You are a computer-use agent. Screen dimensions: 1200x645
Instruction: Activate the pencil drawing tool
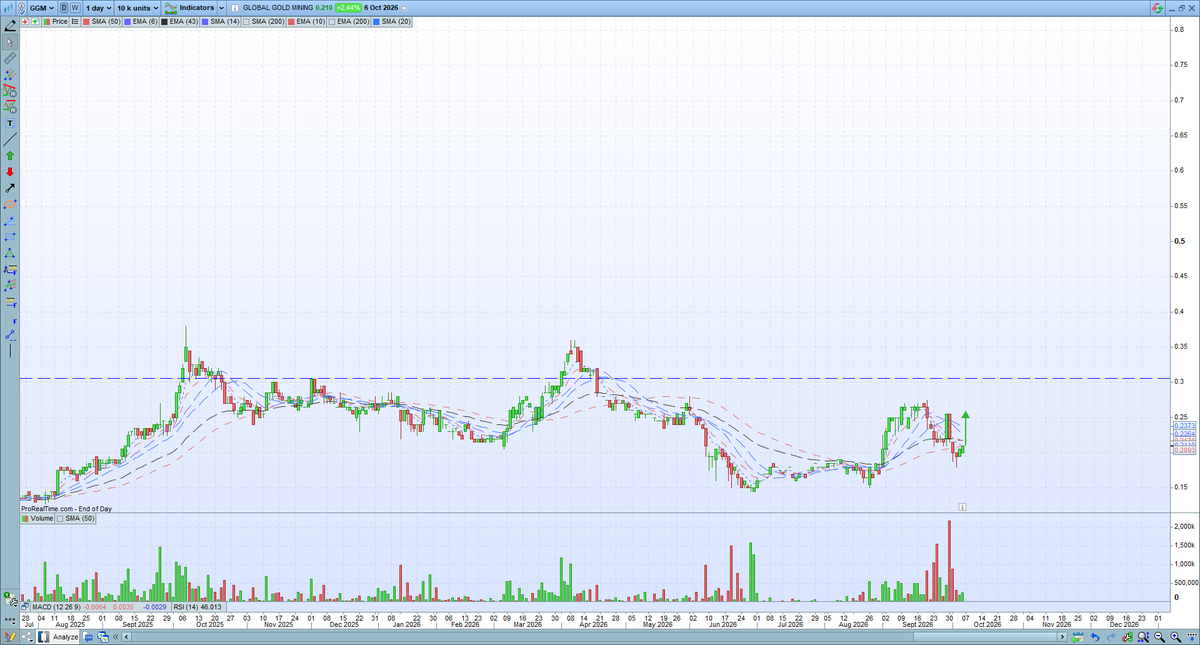pyautogui.click(x=10, y=26)
